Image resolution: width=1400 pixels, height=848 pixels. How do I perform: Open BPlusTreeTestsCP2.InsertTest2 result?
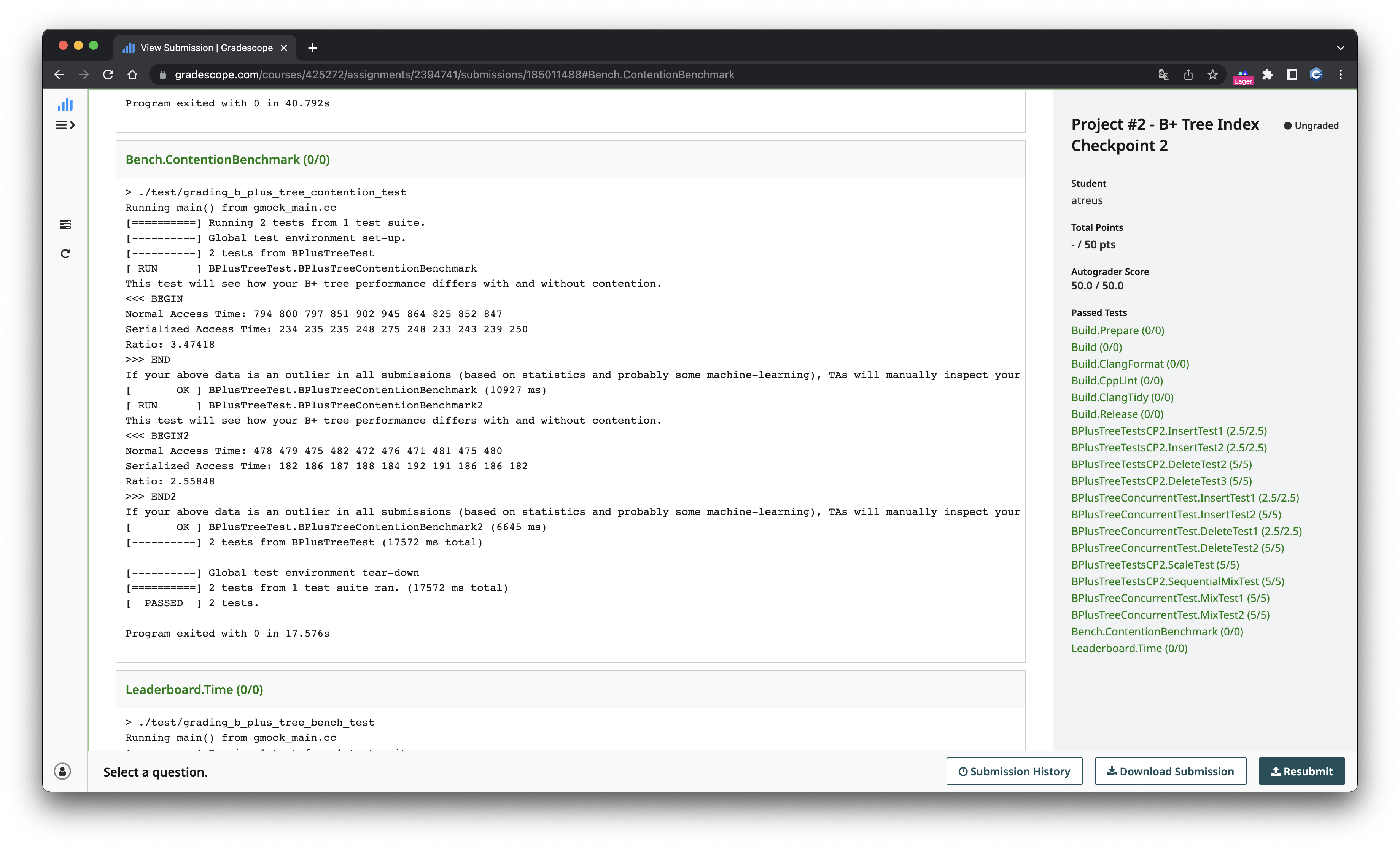click(1169, 447)
